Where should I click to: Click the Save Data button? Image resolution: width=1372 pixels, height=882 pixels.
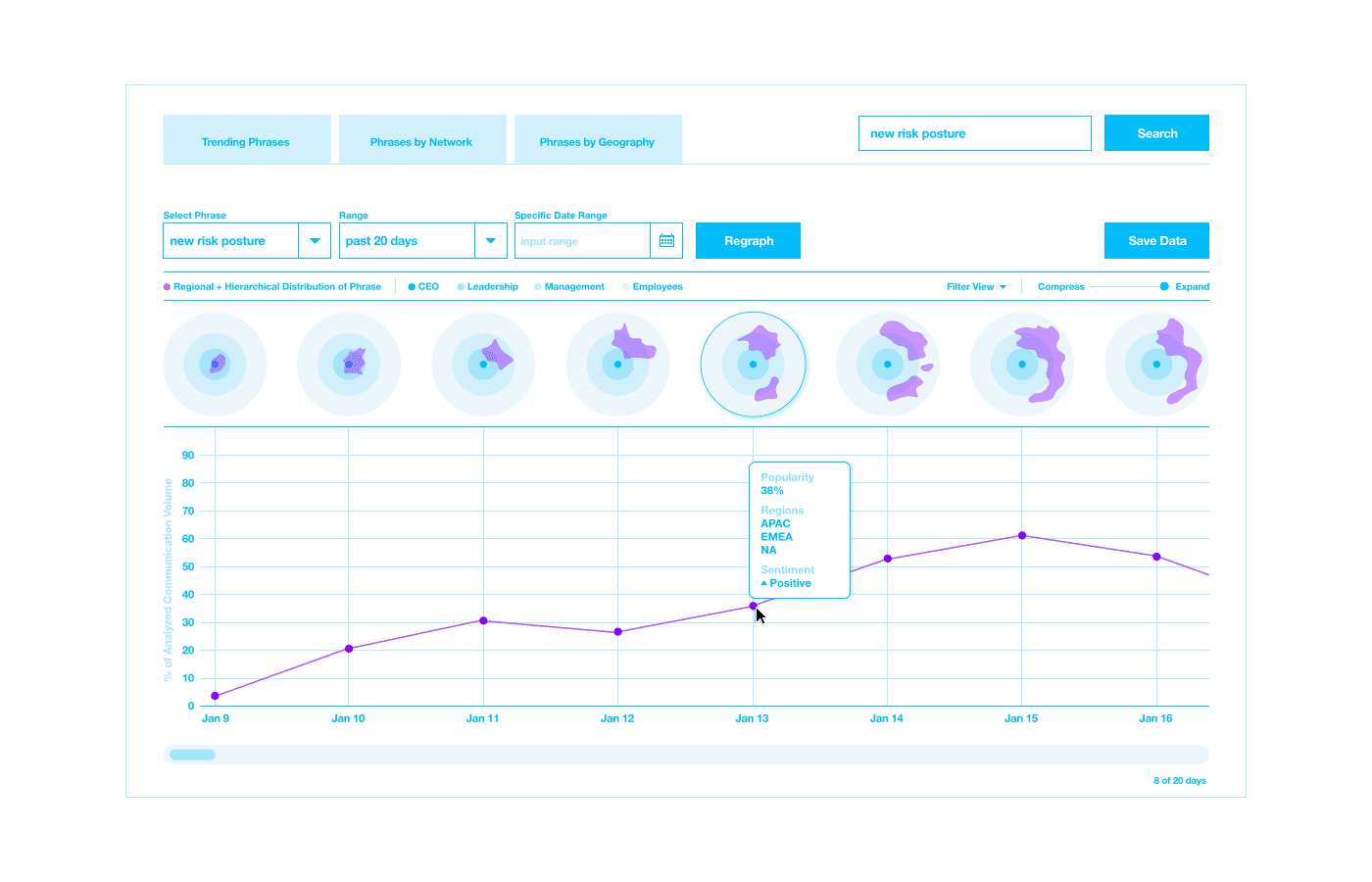(x=1156, y=241)
